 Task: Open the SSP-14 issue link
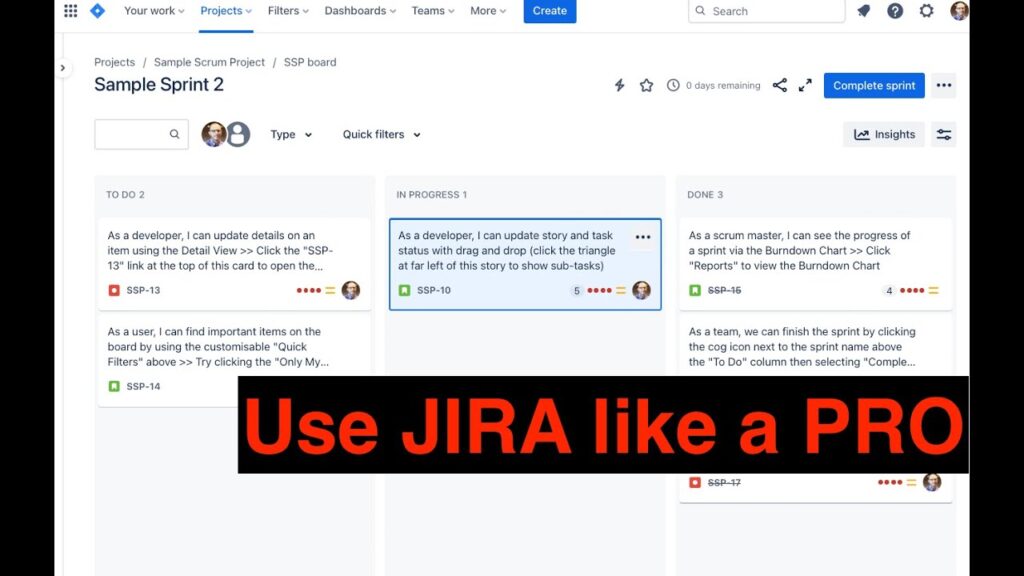pyautogui.click(x=143, y=386)
